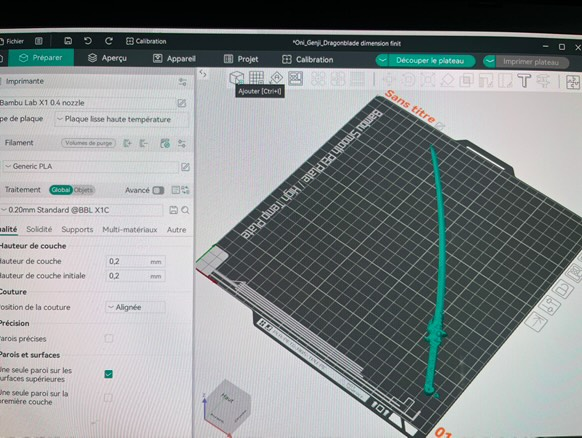Collapse the sidebar arrow icon

point(203,73)
